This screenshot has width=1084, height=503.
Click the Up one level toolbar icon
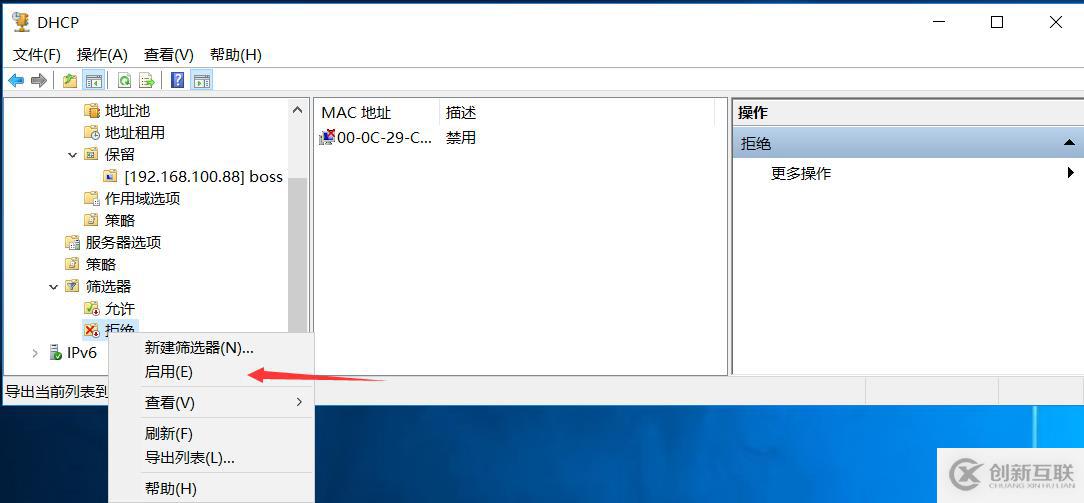70,81
